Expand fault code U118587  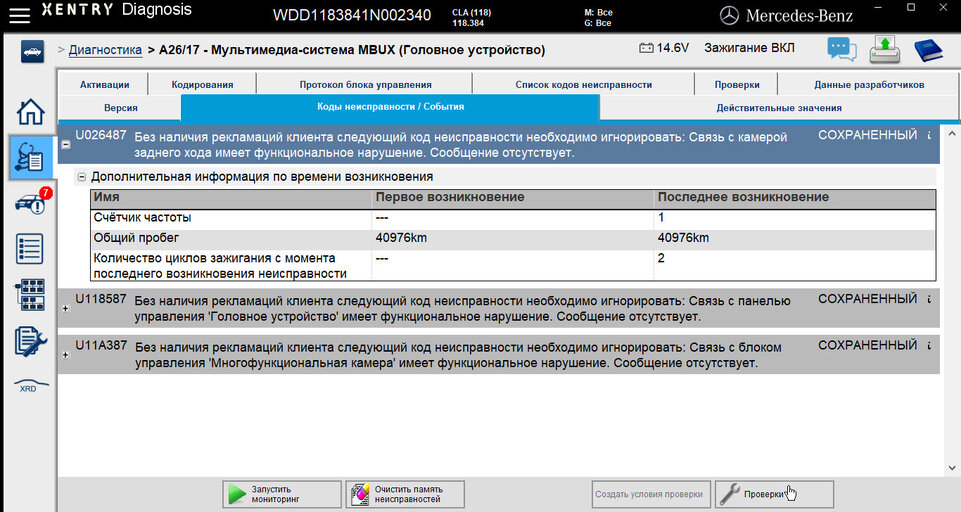[x=66, y=308]
